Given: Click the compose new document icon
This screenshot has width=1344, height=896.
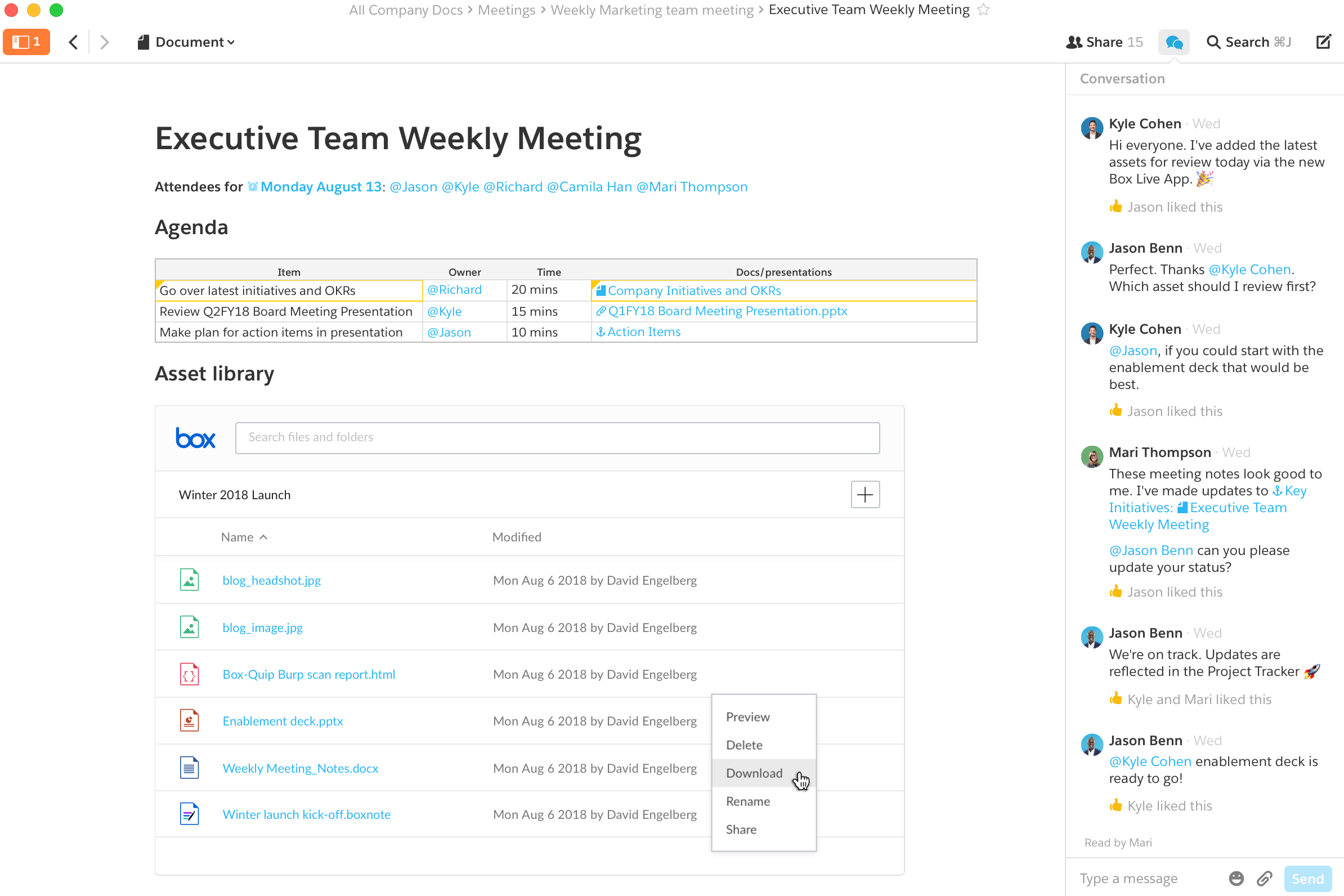Looking at the screenshot, I should point(1323,42).
